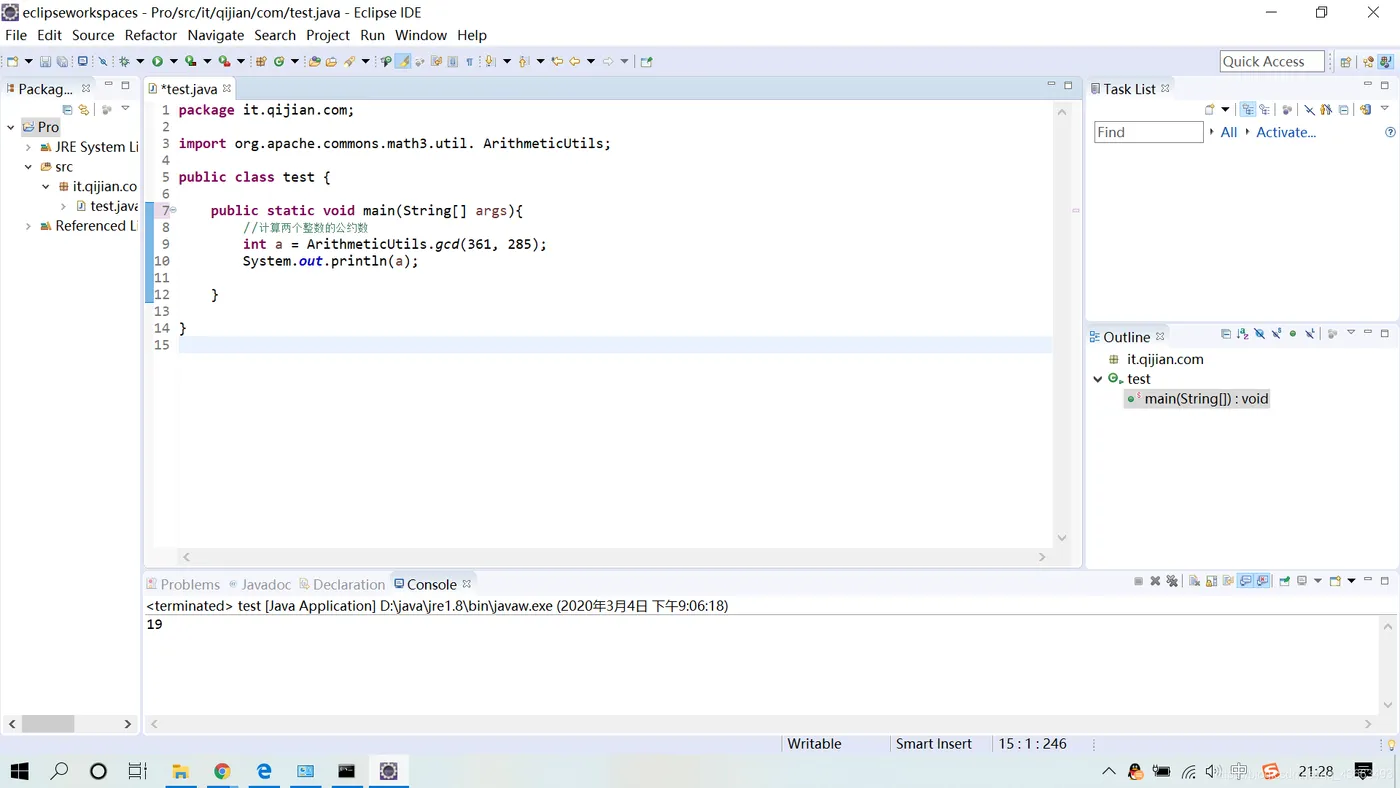Click Collapse All icon in Outline view

pos(1225,333)
